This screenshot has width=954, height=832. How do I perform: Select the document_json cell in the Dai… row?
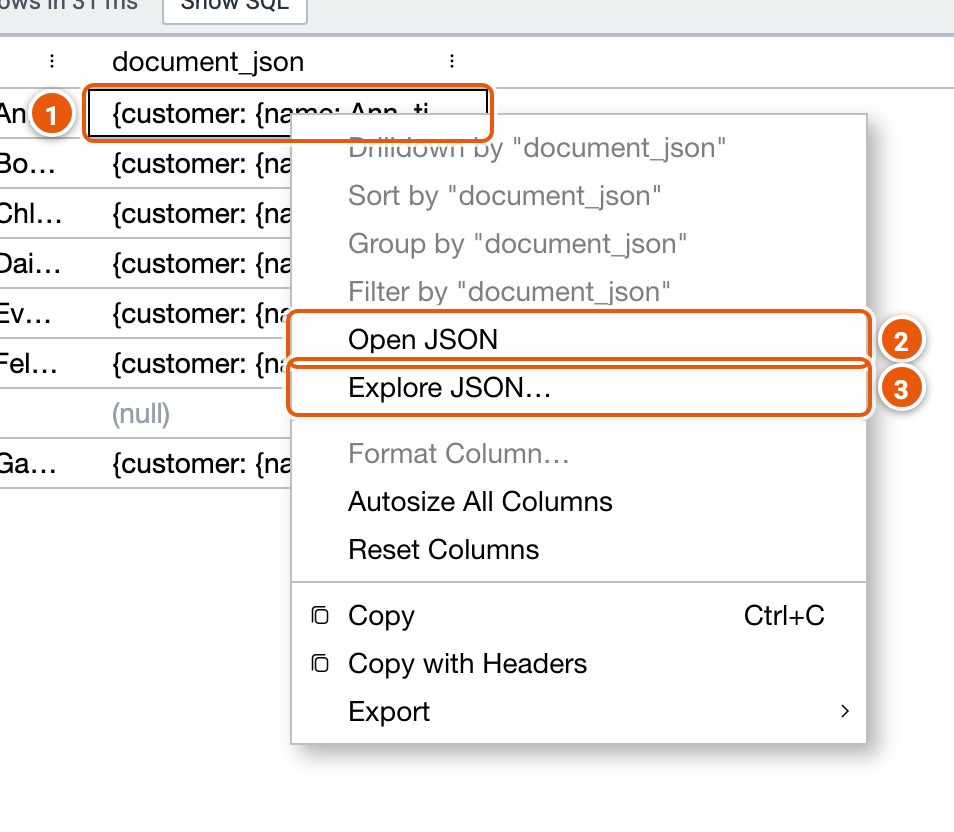coord(189,264)
